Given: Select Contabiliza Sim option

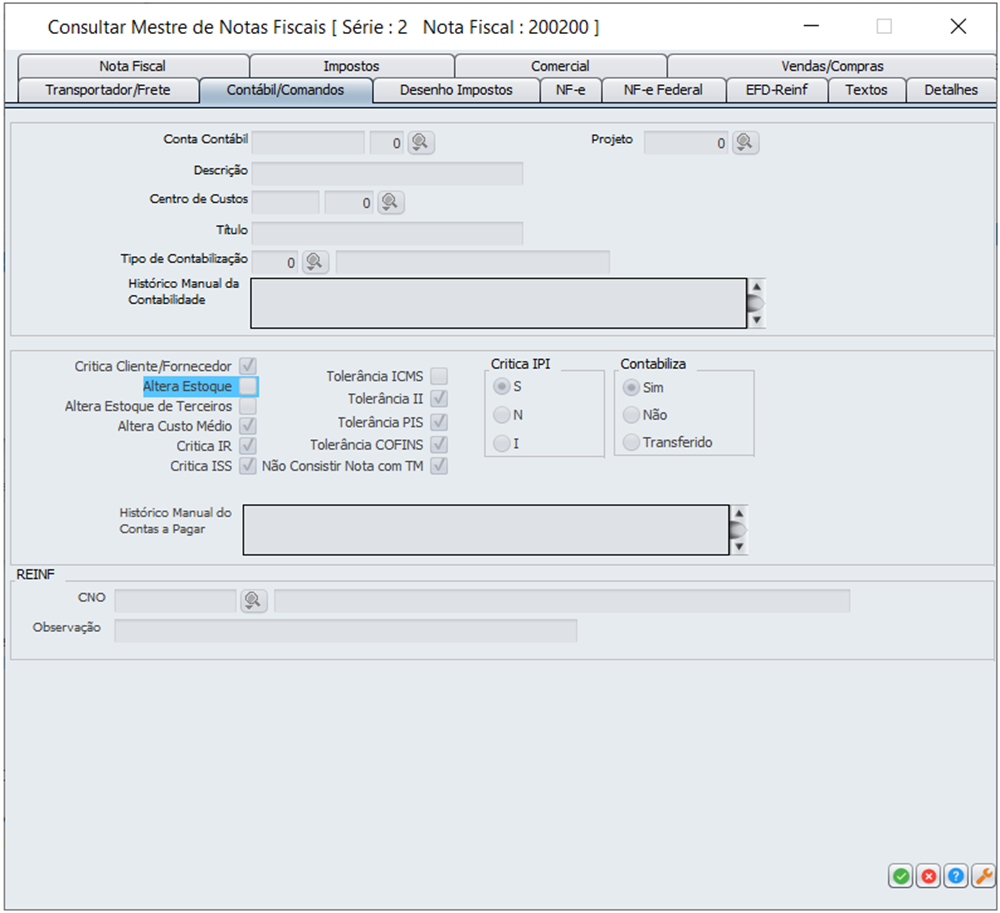Looking at the screenshot, I should 631,388.
